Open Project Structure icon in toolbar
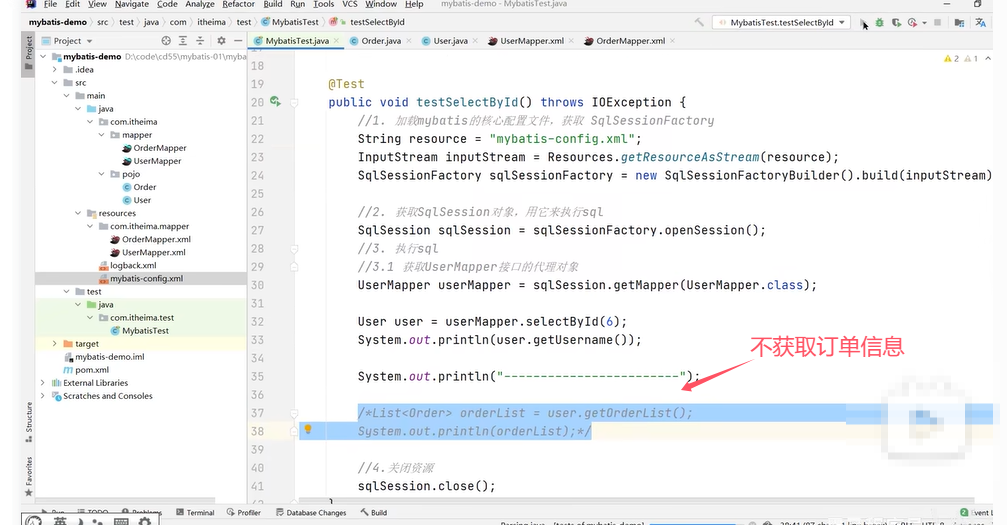Screen dimensions: 1007x525 click(959, 22)
